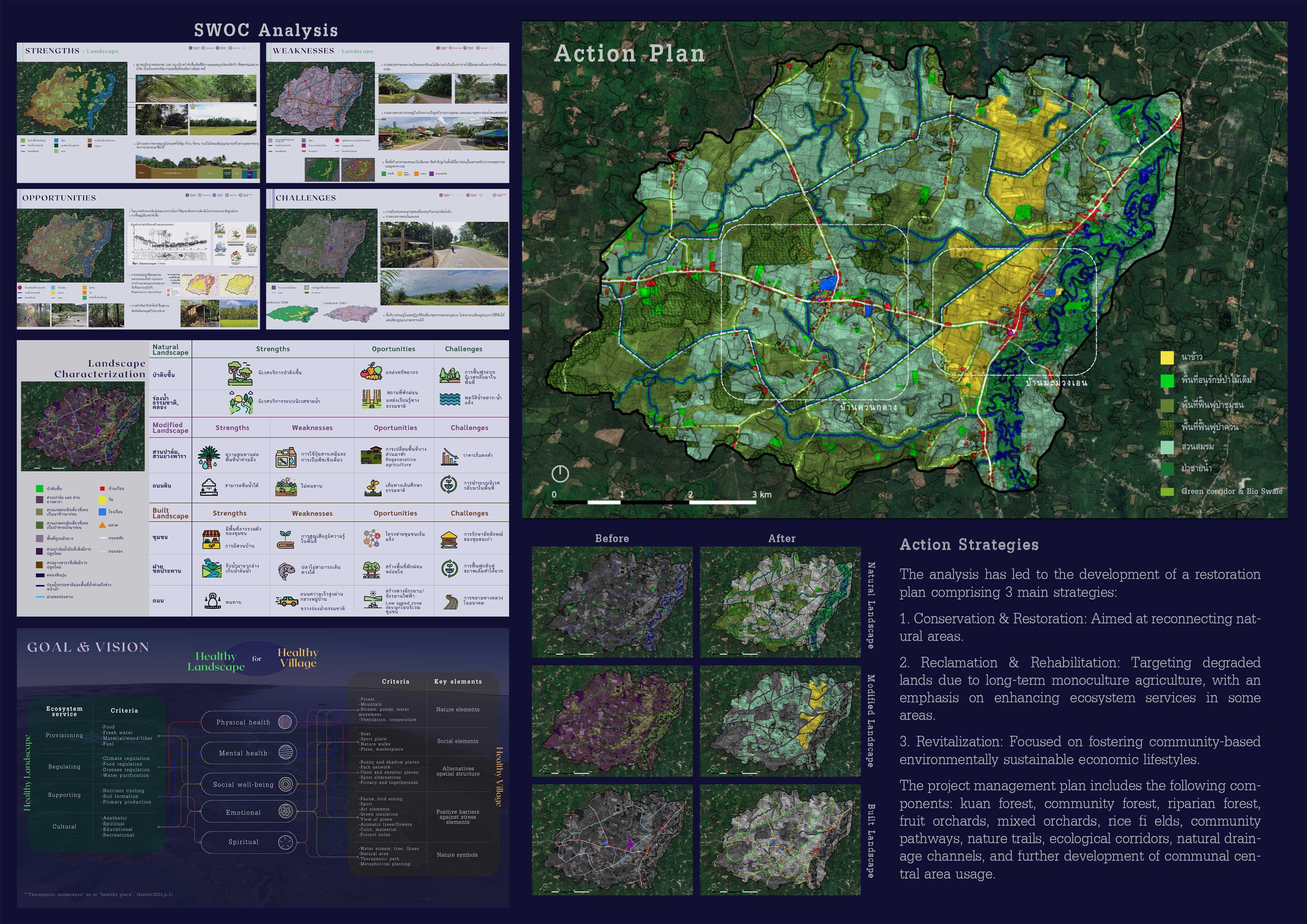Image resolution: width=1307 pixels, height=924 pixels.
Task: Click the fertilizer chemical jugs icon
Action: pyautogui.click(x=286, y=458)
